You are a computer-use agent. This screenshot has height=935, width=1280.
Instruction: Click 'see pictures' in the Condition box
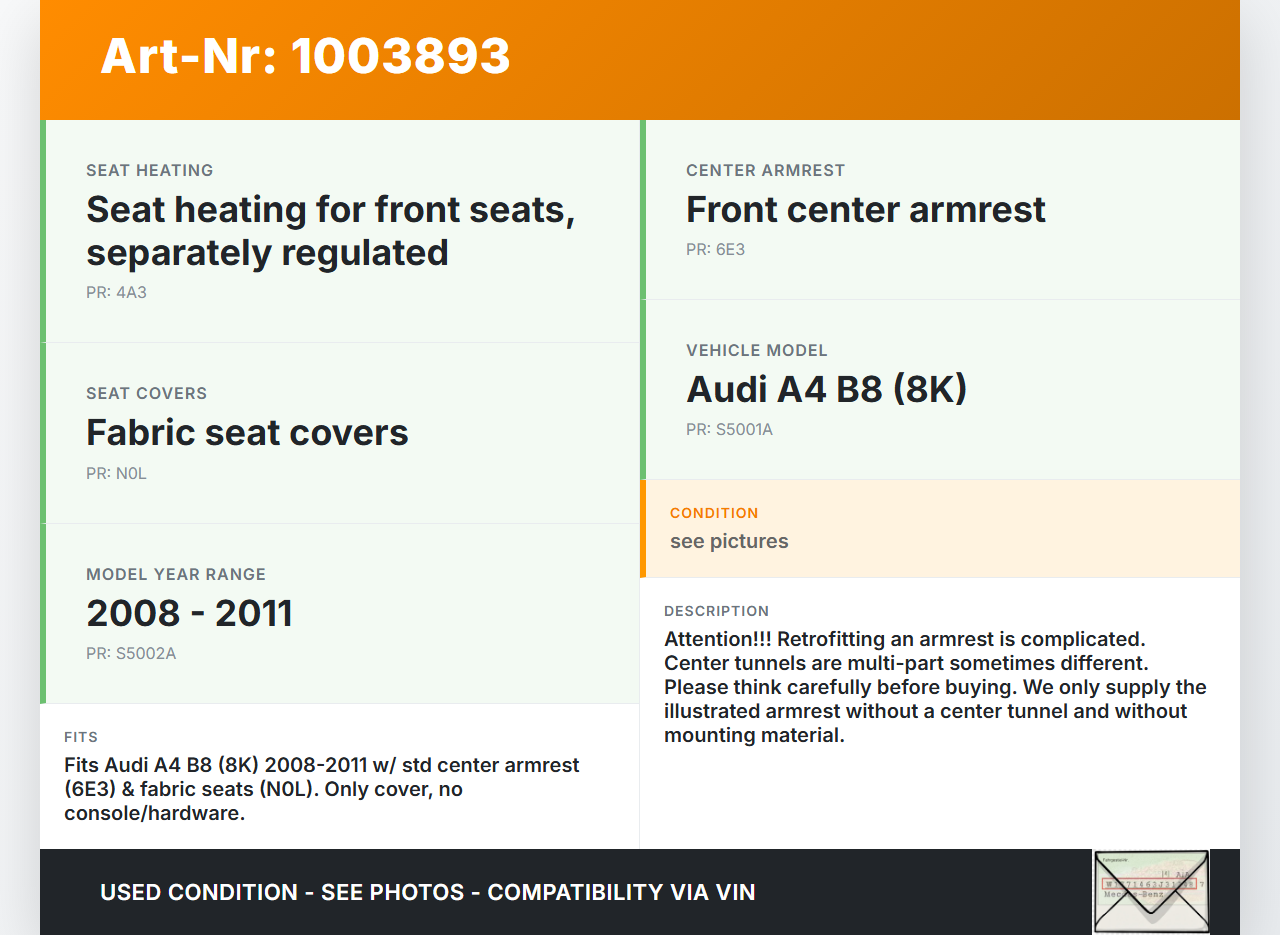coord(729,542)
